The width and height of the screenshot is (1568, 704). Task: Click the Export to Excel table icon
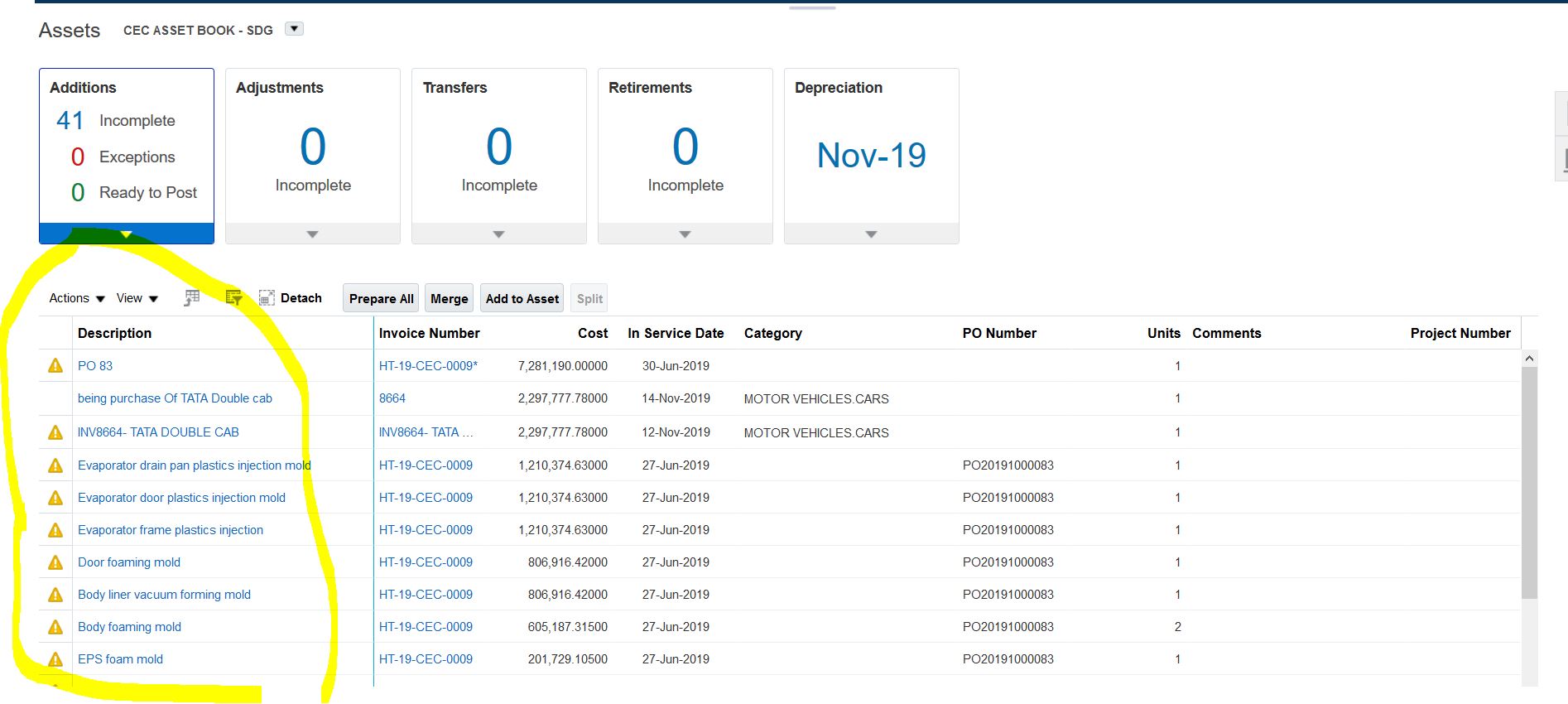point(192,298)
